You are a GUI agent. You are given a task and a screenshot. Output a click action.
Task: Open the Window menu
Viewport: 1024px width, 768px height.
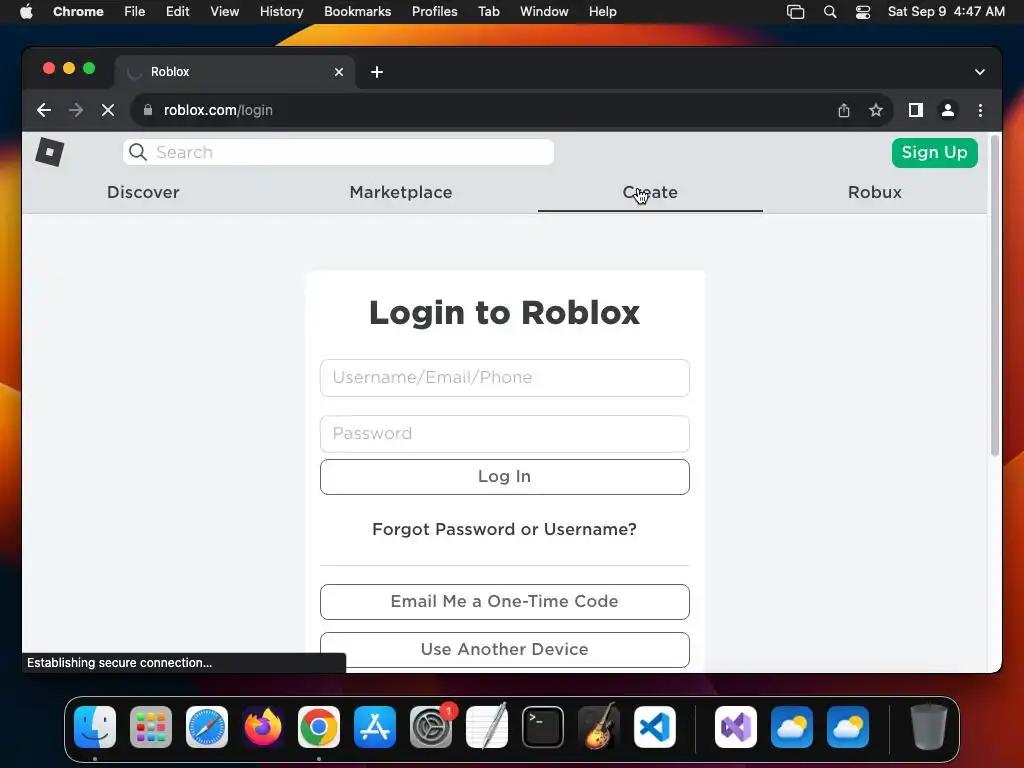tap(544, 12)
